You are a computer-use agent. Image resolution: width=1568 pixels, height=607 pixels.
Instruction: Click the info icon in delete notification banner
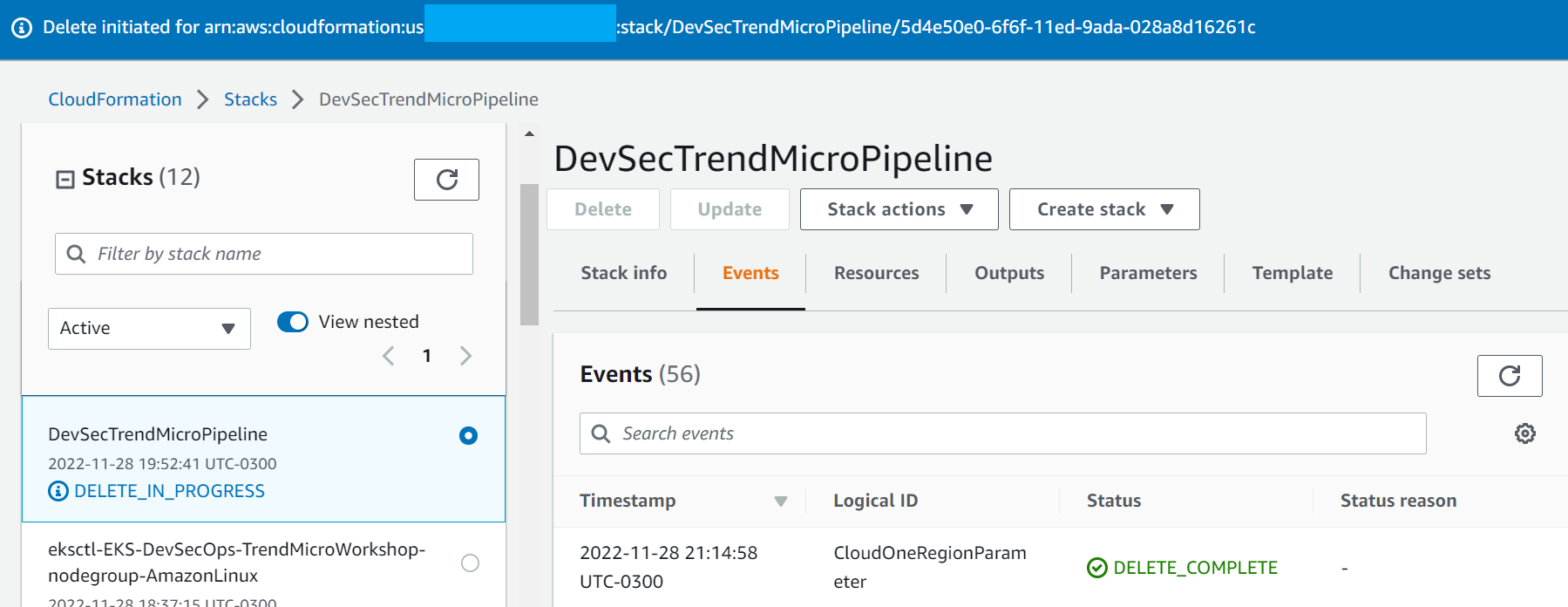[x=22, y=28]
